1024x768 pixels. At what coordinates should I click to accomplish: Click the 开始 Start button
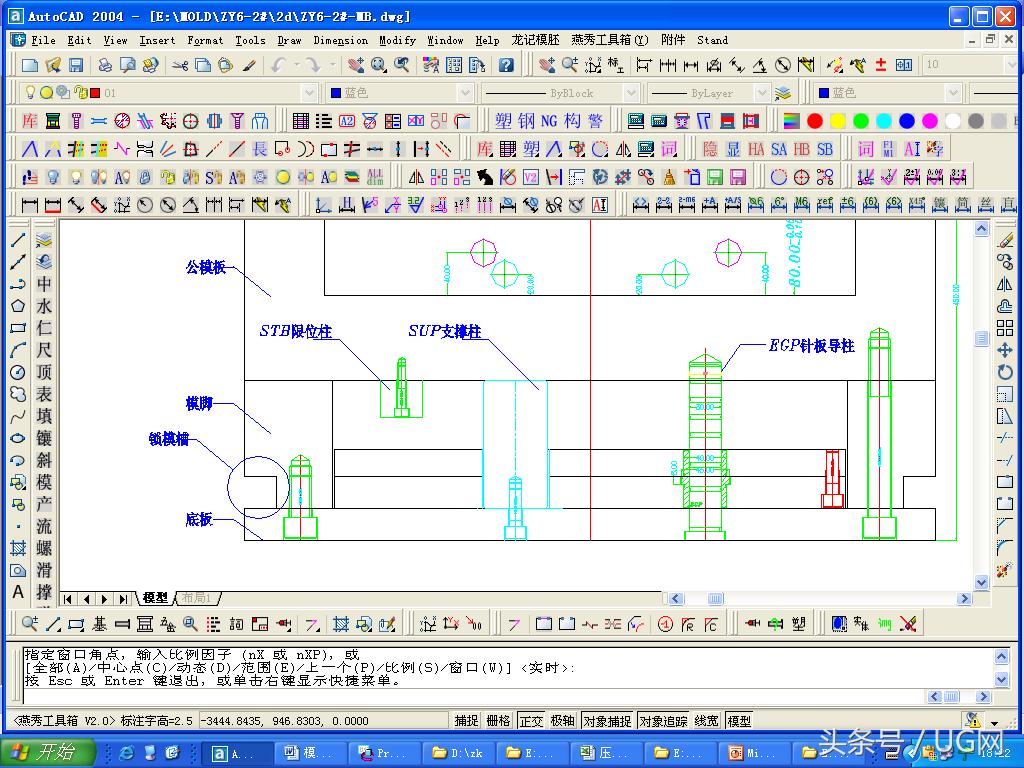click(48, 753)
